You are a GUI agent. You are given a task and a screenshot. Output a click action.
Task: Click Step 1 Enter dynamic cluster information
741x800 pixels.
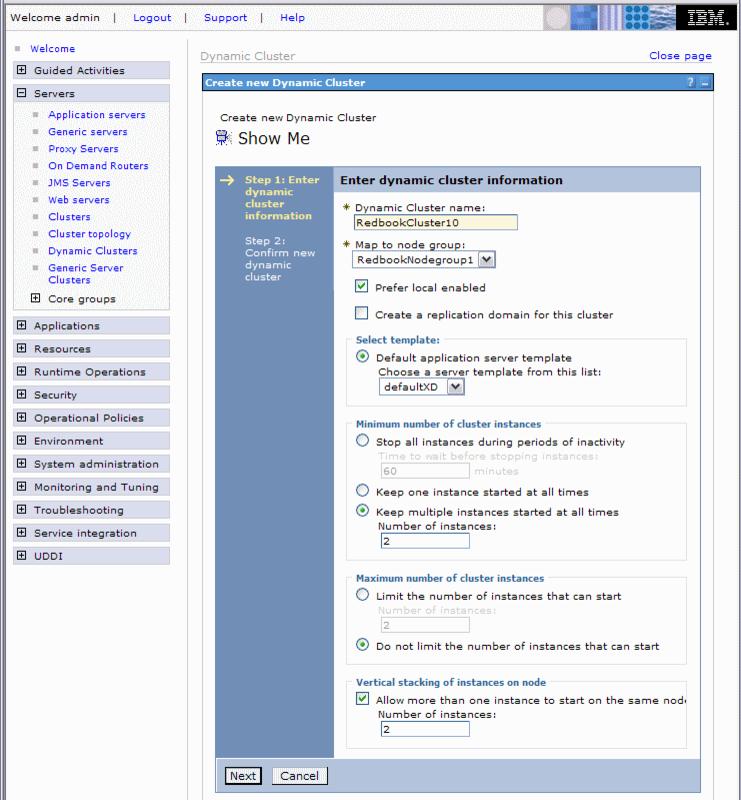(x=282, y=198)
